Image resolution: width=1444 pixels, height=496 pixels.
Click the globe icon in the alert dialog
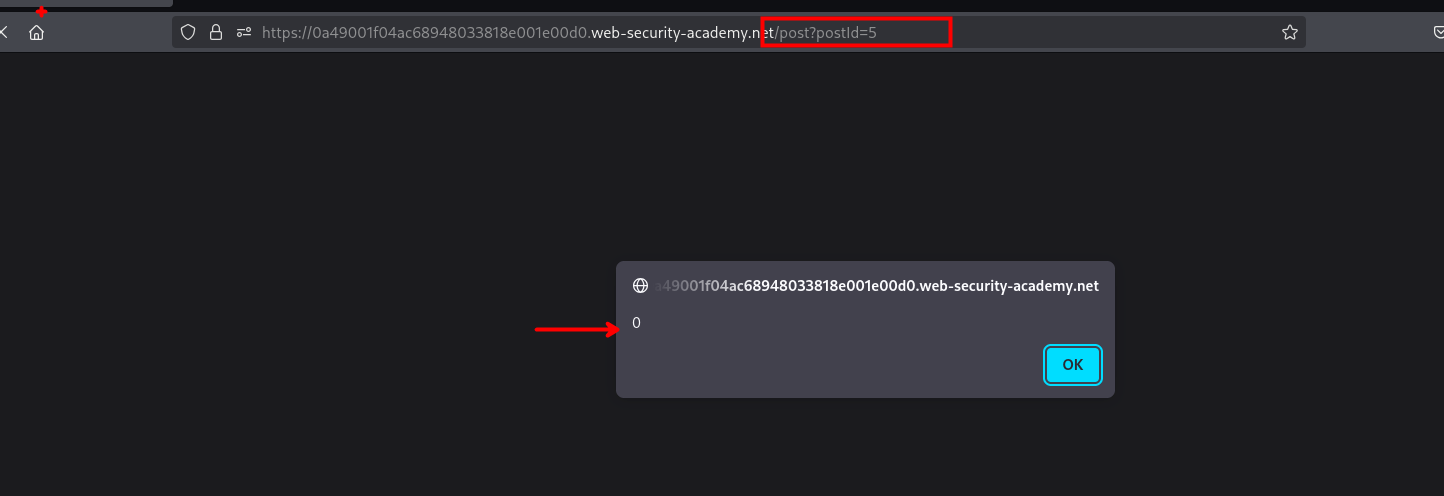pyautogui.click(x=641, y=286)
